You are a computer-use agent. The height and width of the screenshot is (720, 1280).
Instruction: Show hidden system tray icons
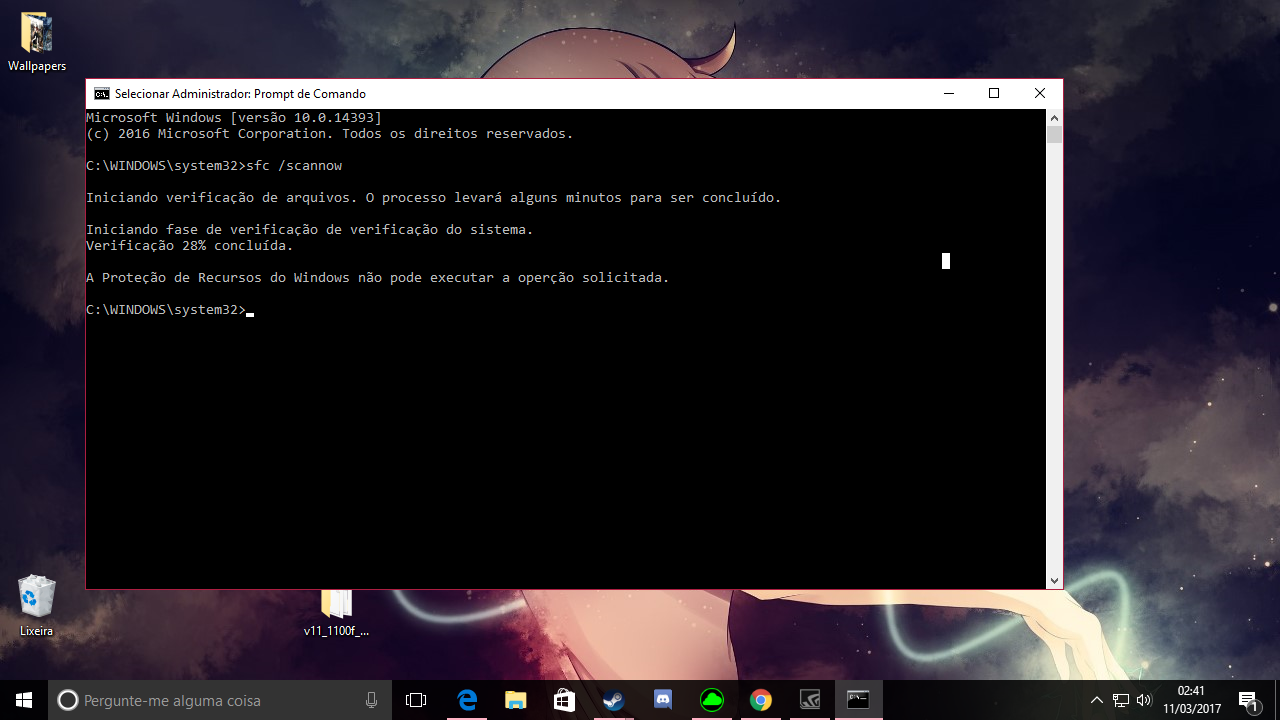click(1097, 700)
